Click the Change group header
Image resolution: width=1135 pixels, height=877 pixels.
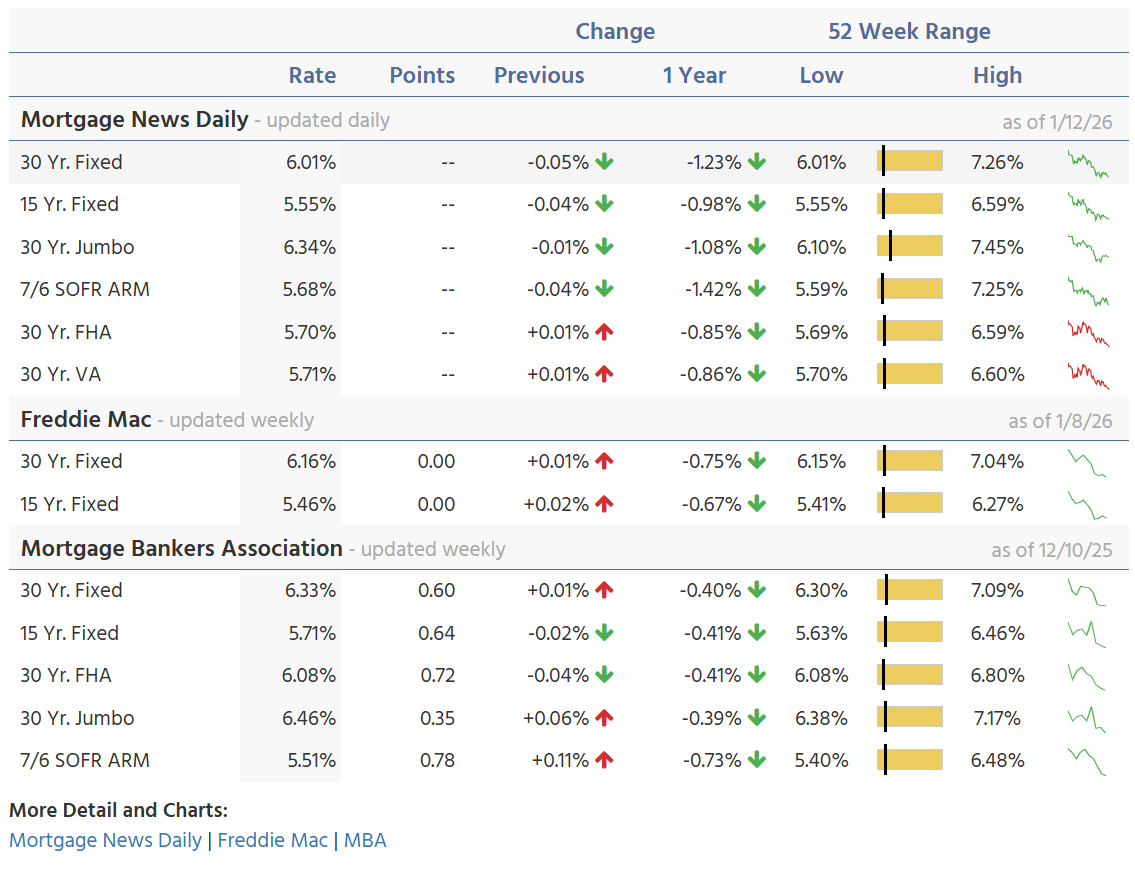tap(615, 31)
